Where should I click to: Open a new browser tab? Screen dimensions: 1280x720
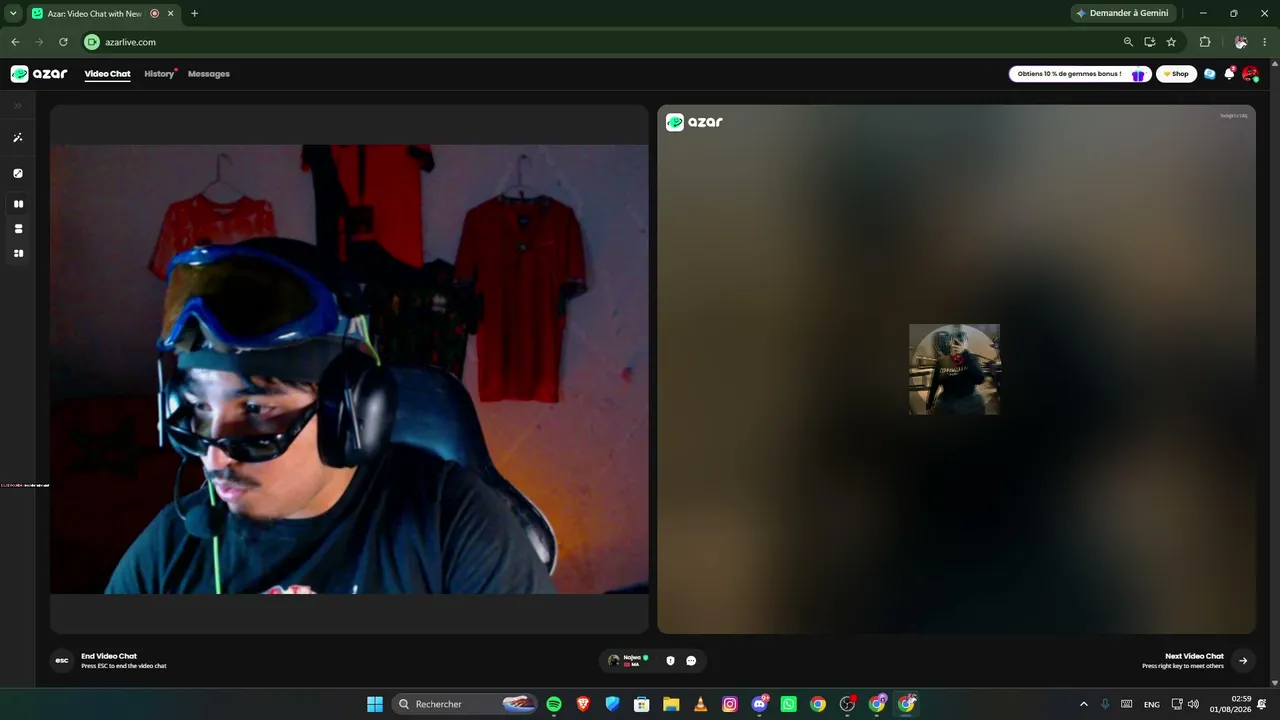pos(194,13)
